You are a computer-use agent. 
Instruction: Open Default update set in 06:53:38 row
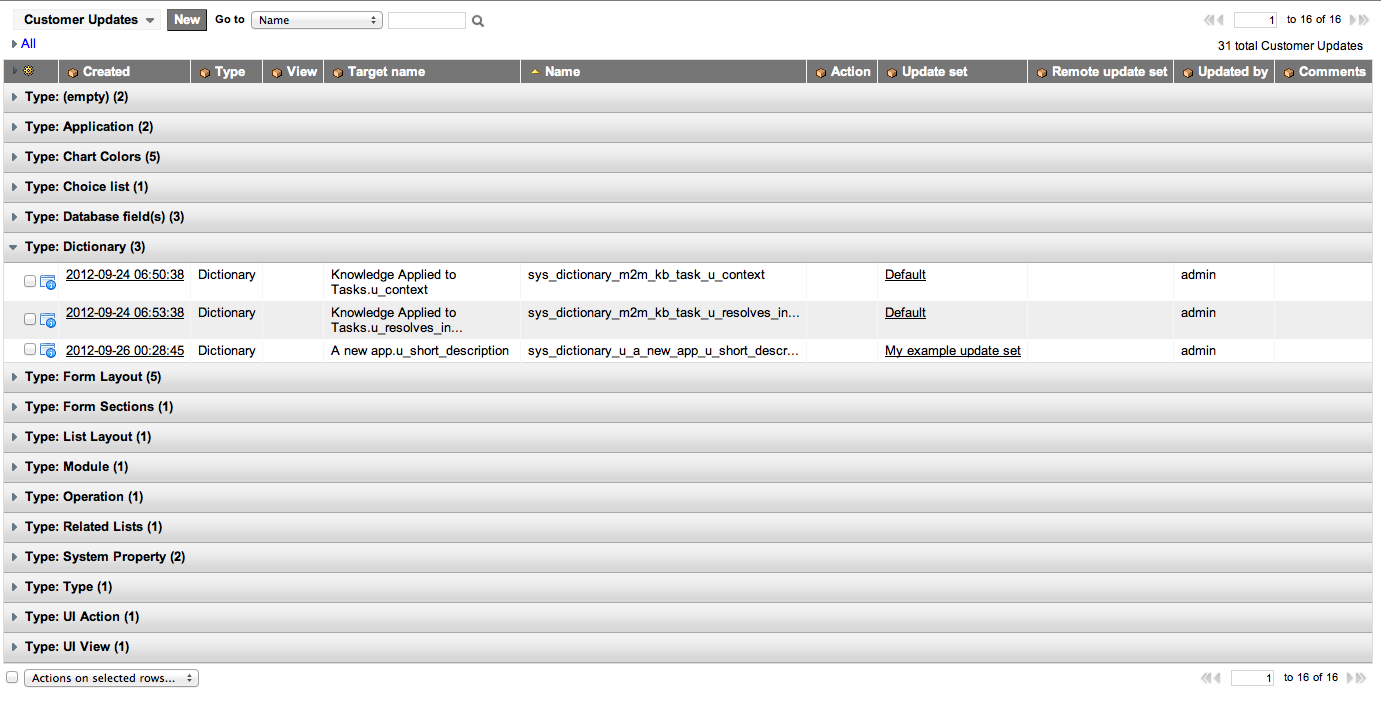click(x=905, y=313)
